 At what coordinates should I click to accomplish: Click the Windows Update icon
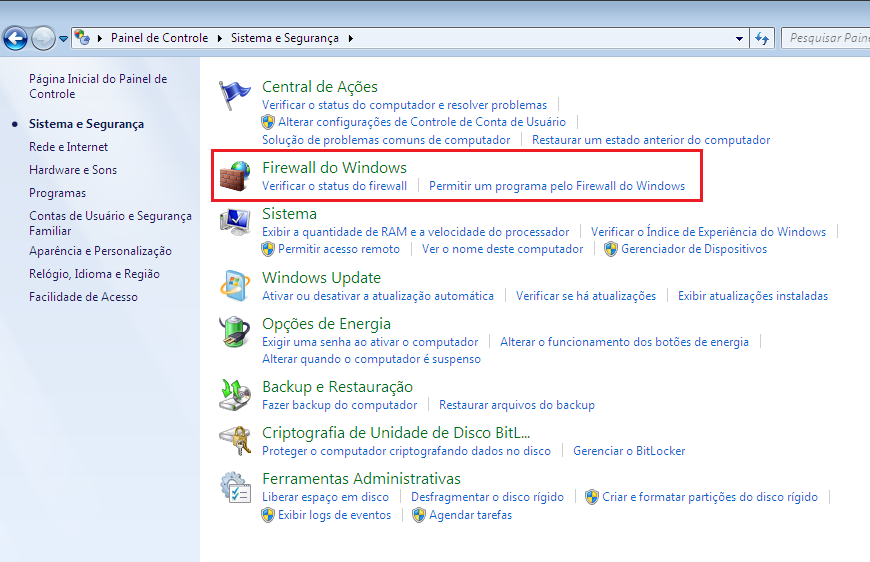[x=235, y=286]
